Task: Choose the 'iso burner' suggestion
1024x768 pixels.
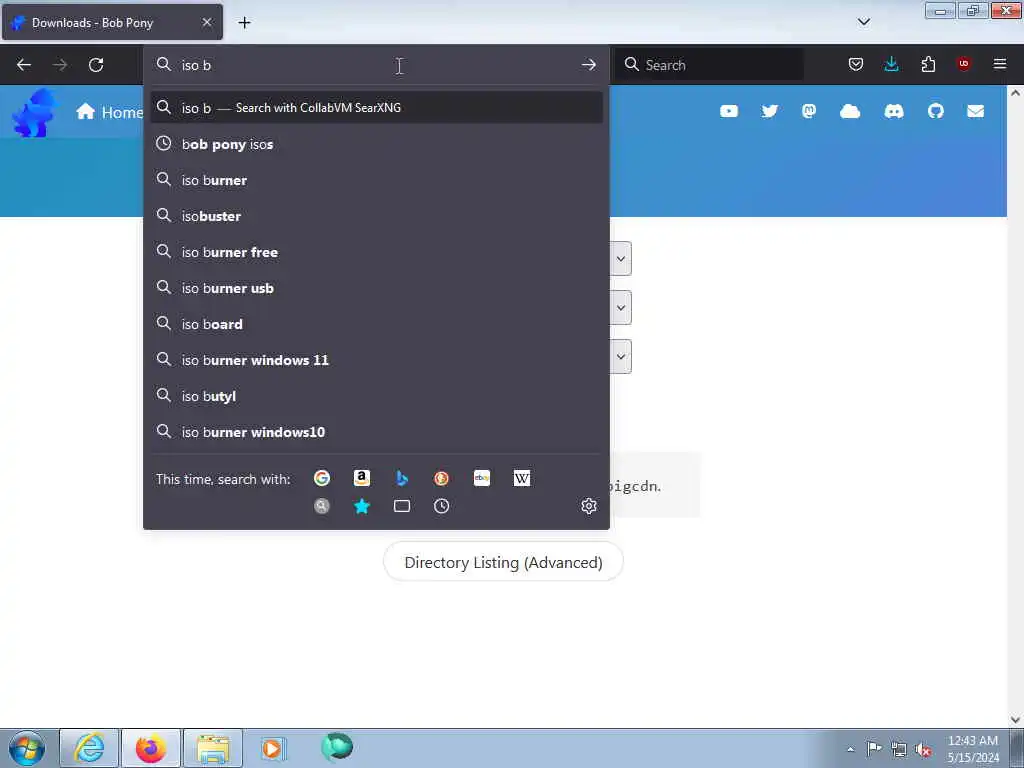Action: click(x=376, y=180)
